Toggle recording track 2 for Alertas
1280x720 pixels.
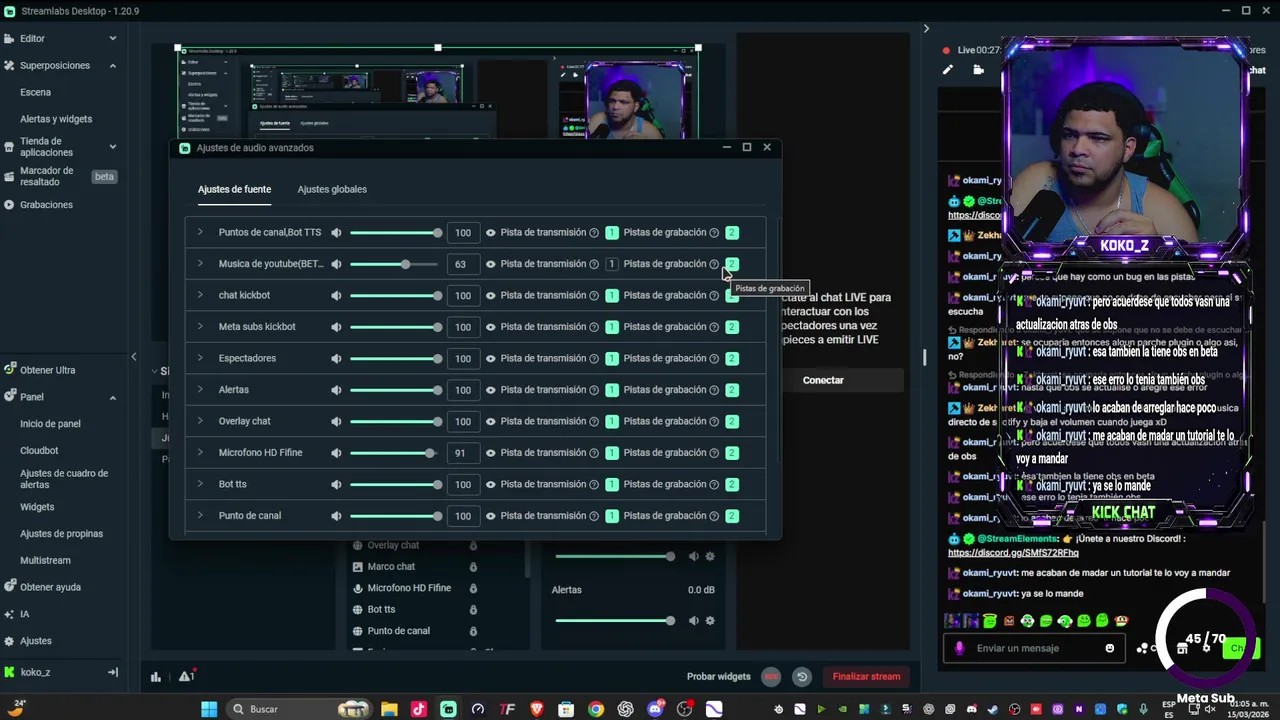click(x=732, y=390)
